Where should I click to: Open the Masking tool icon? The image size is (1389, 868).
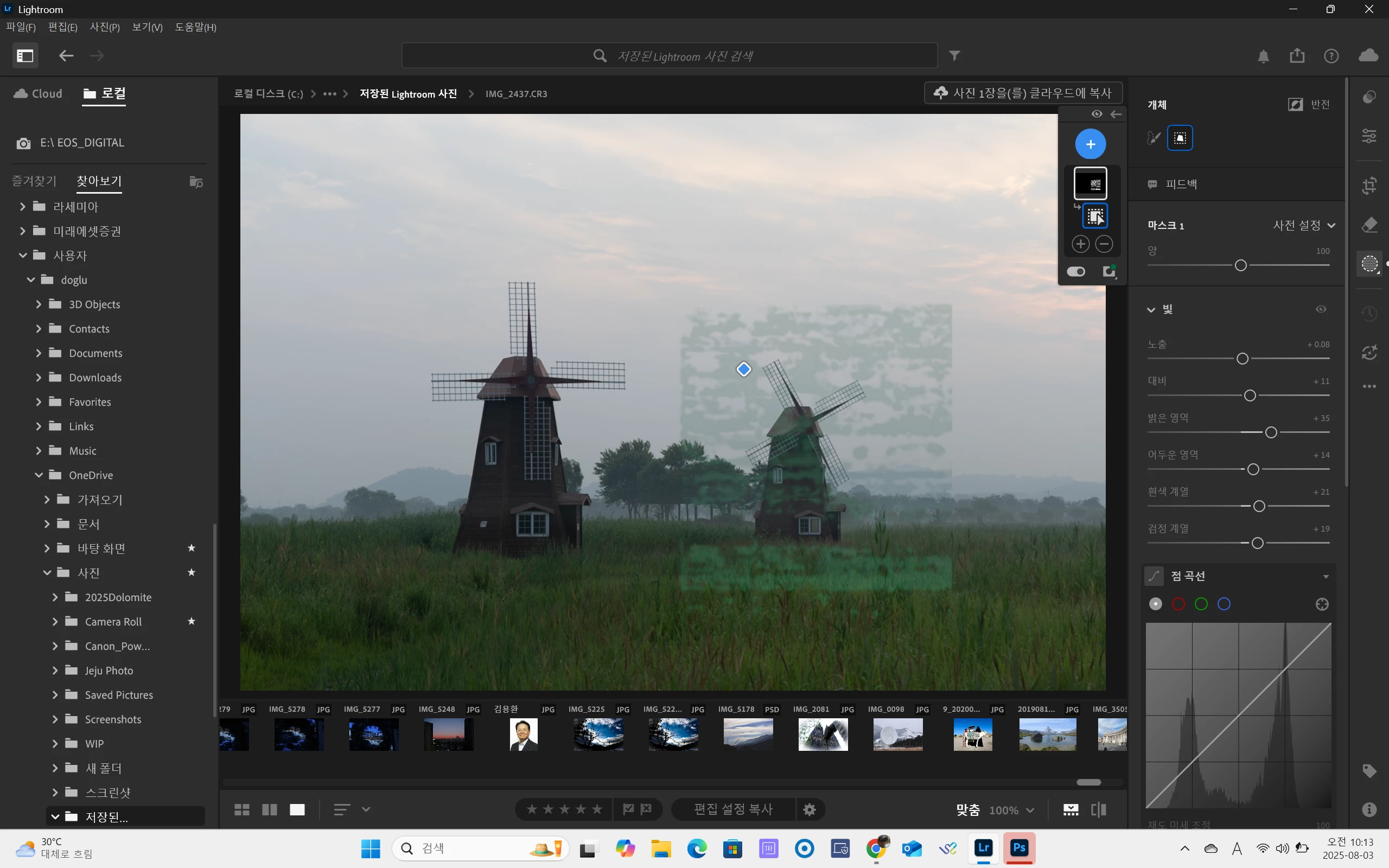[x=1369, y=264]
